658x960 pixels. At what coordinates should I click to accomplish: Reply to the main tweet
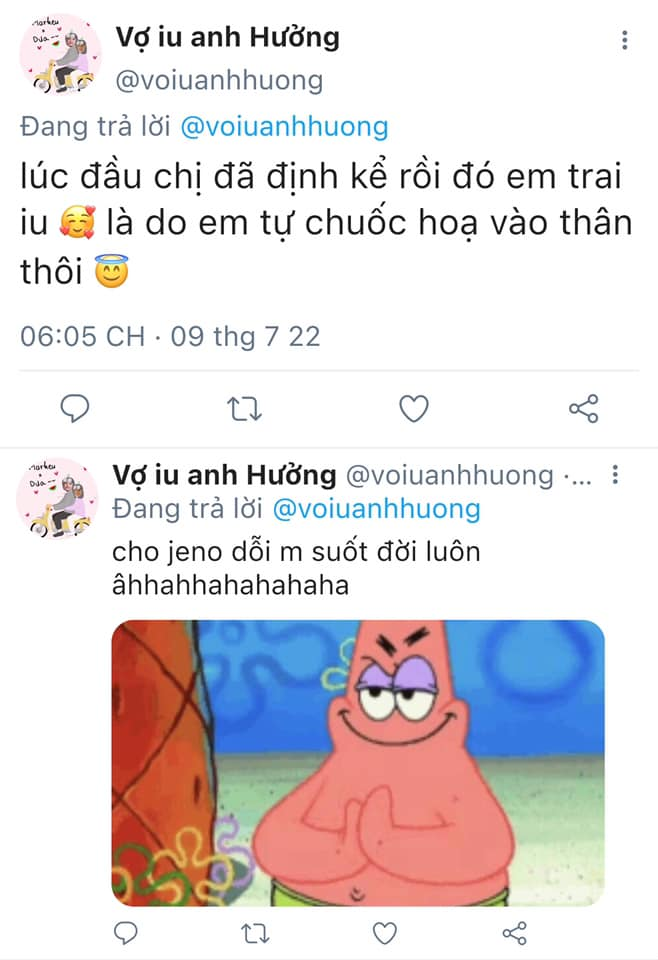pyautogui.click(x=75, y=408)
